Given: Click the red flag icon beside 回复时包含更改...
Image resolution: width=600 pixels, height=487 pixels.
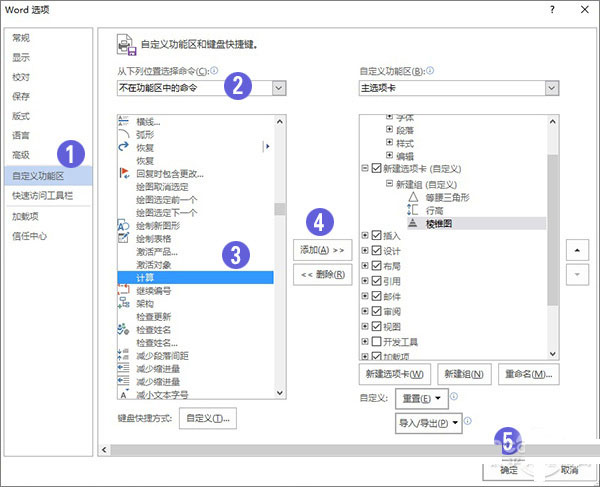Looking at the screenshot, I should point(124,173).
